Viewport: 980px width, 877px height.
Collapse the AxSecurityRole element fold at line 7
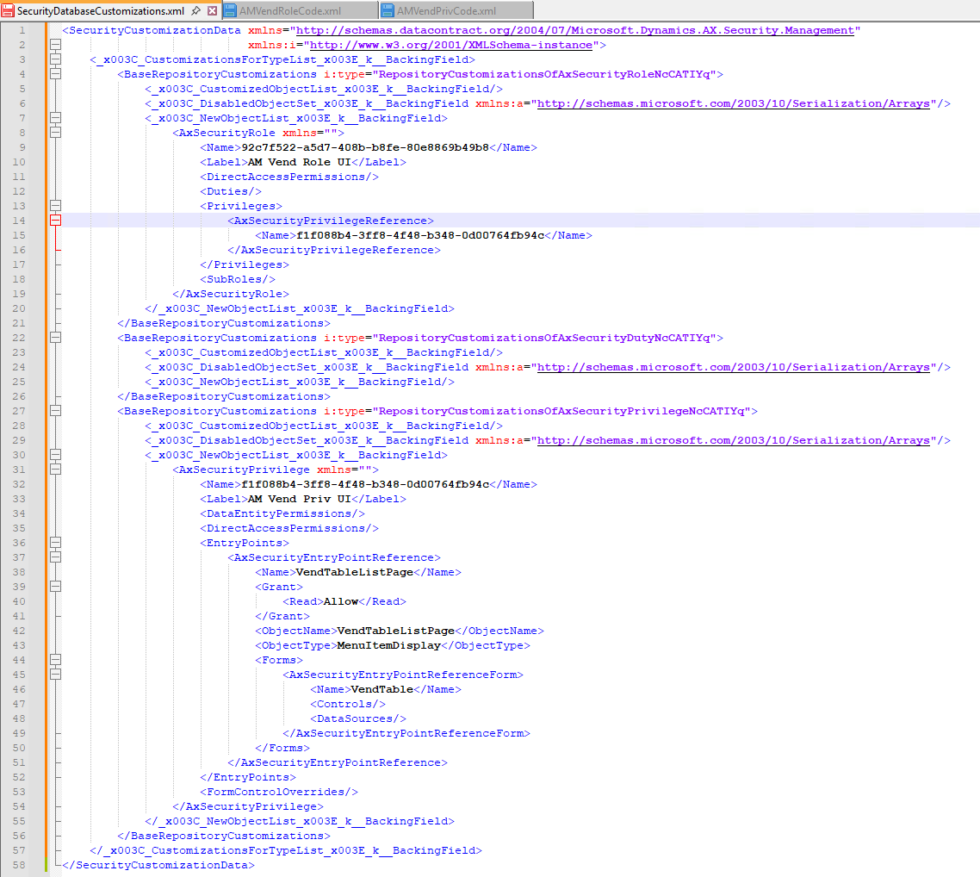click(x=54, y=118)
